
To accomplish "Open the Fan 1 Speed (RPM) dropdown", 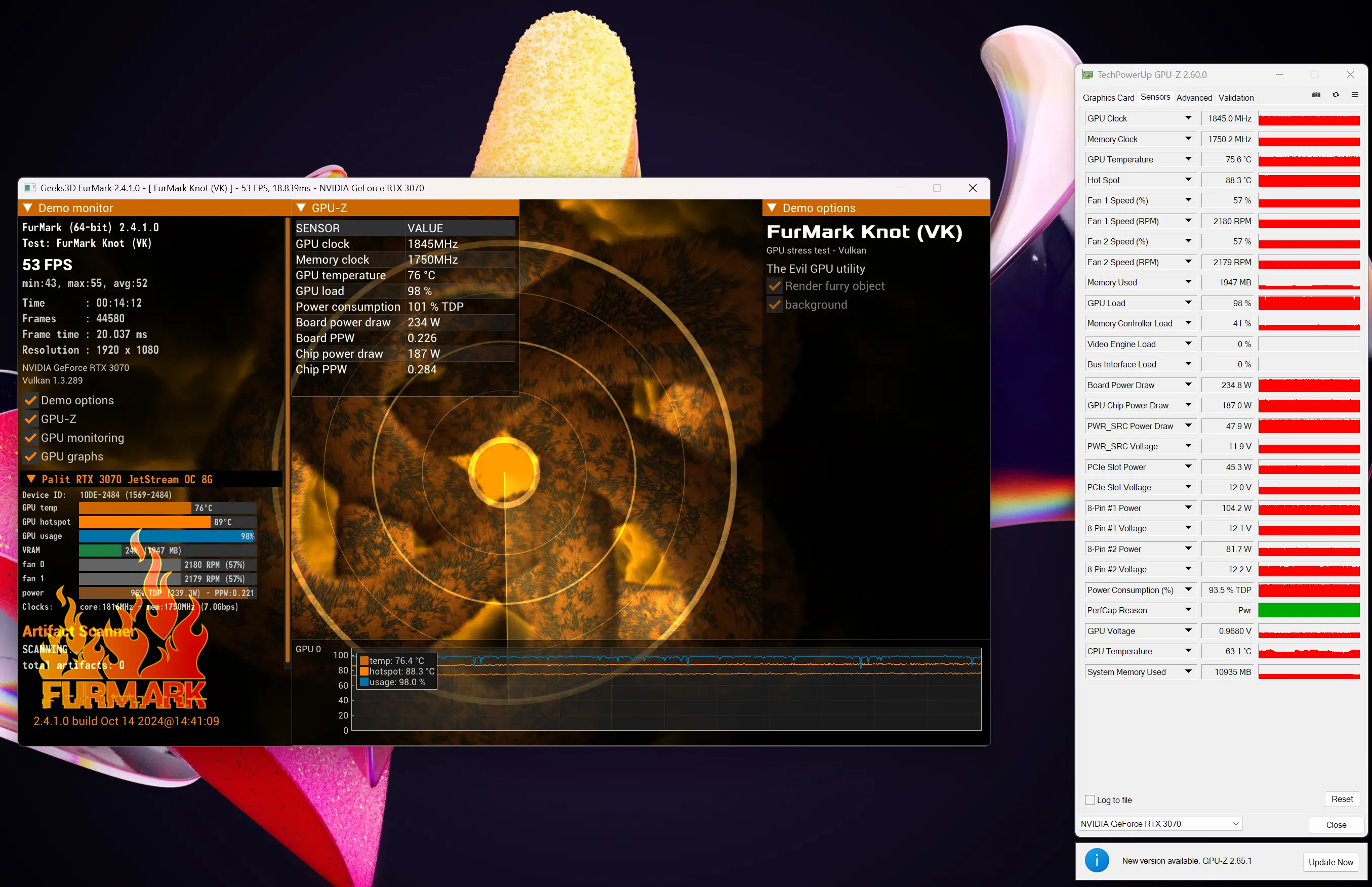I will click(x=1188, y=221).
